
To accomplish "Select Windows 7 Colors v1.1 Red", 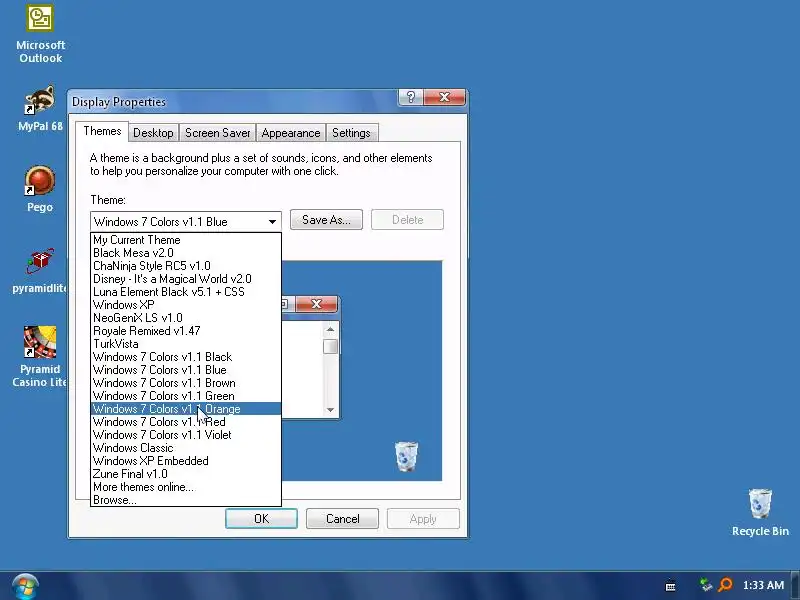I will click(186, 422).
